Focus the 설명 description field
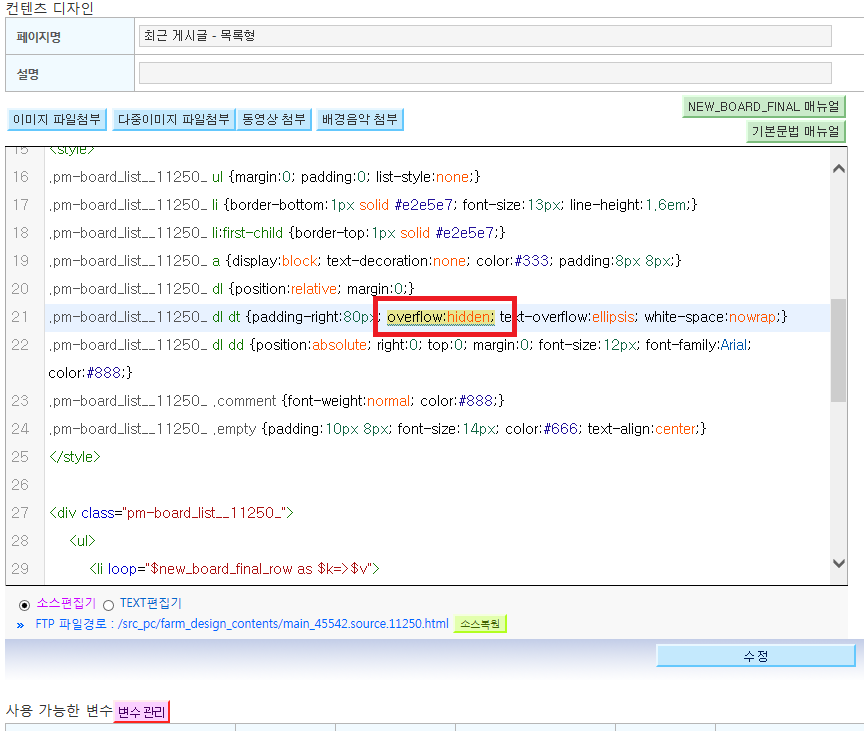Image resolution: width=864 pixels, height=731 pixels. (x=485, y=73)
